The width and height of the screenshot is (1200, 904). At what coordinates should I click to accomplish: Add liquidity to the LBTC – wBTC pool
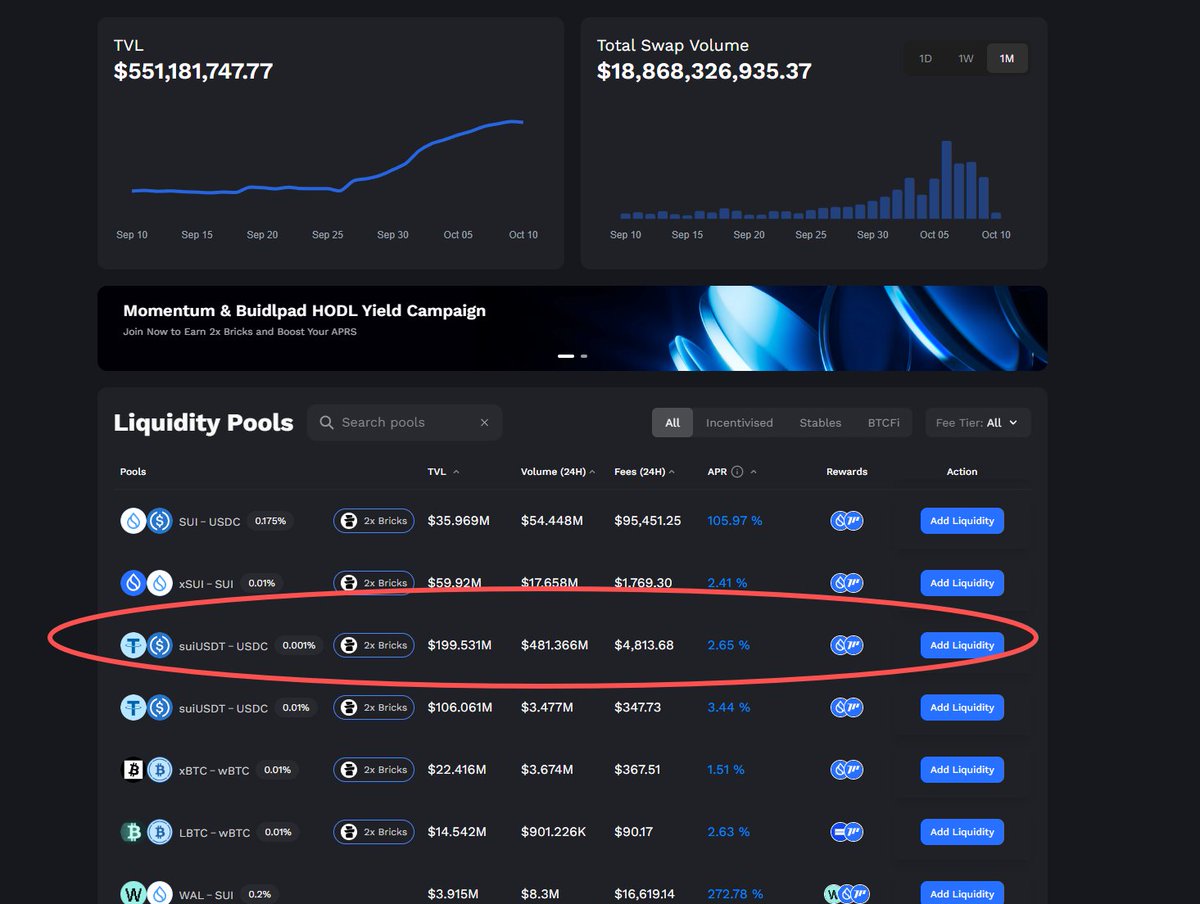point(962,832)
